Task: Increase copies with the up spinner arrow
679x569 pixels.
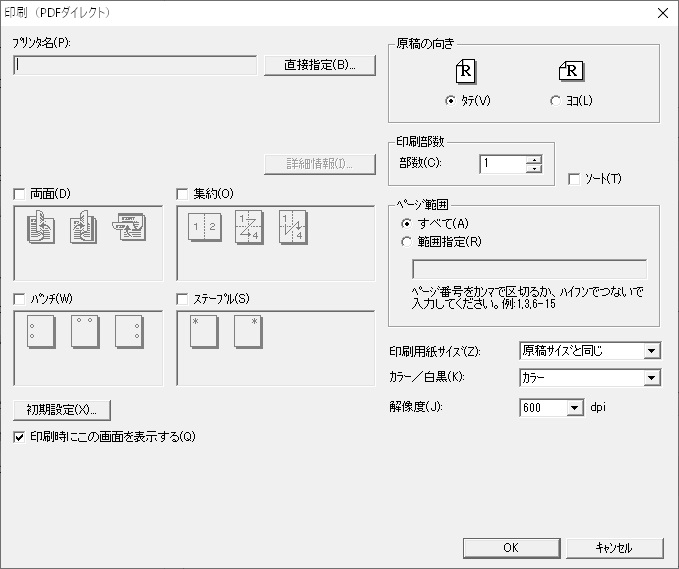Action: [535, 159]
